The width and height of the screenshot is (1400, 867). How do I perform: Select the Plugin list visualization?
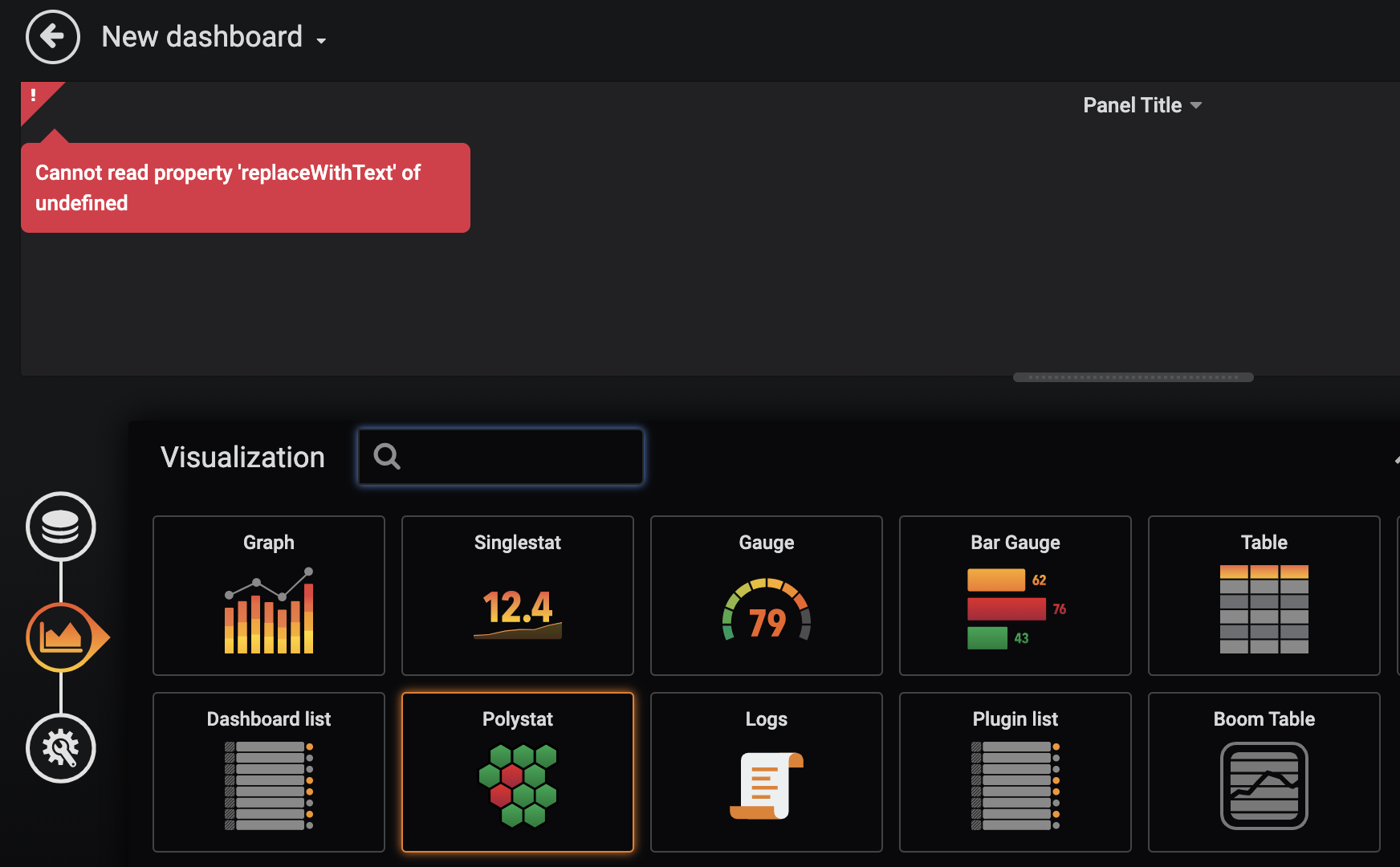[x=1015, y=772]
